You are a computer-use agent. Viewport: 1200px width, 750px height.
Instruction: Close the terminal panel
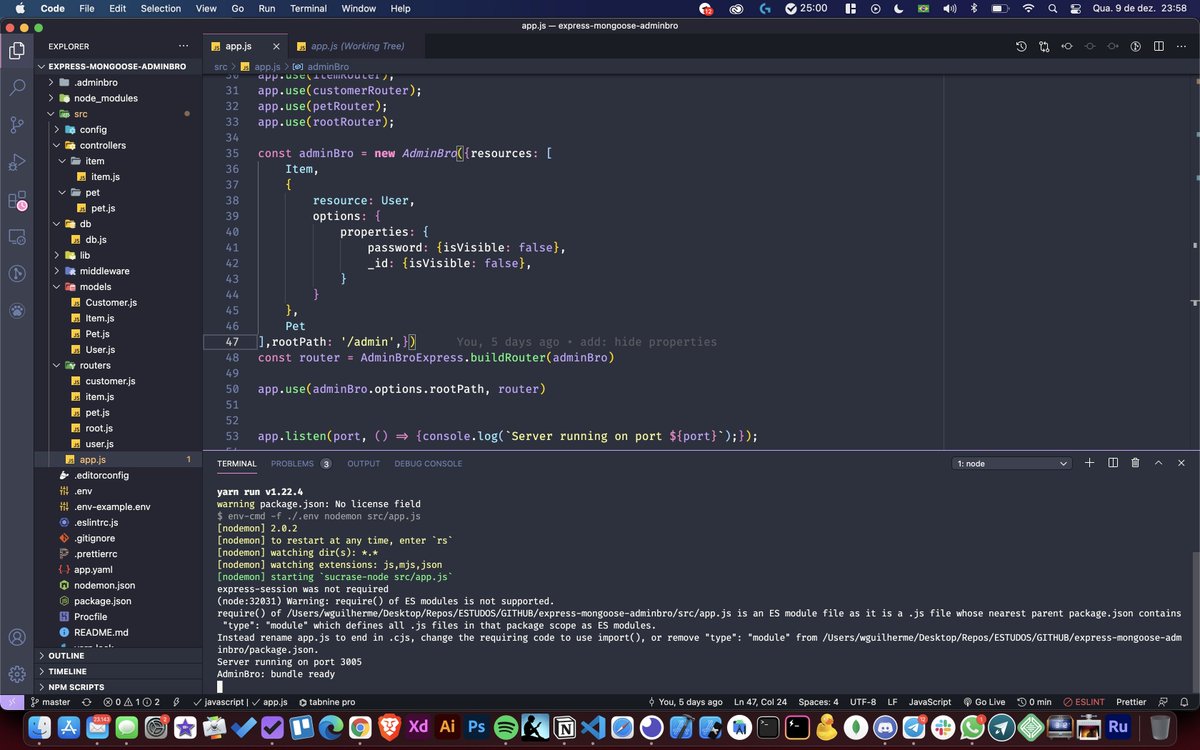[x=1181, y=463]
